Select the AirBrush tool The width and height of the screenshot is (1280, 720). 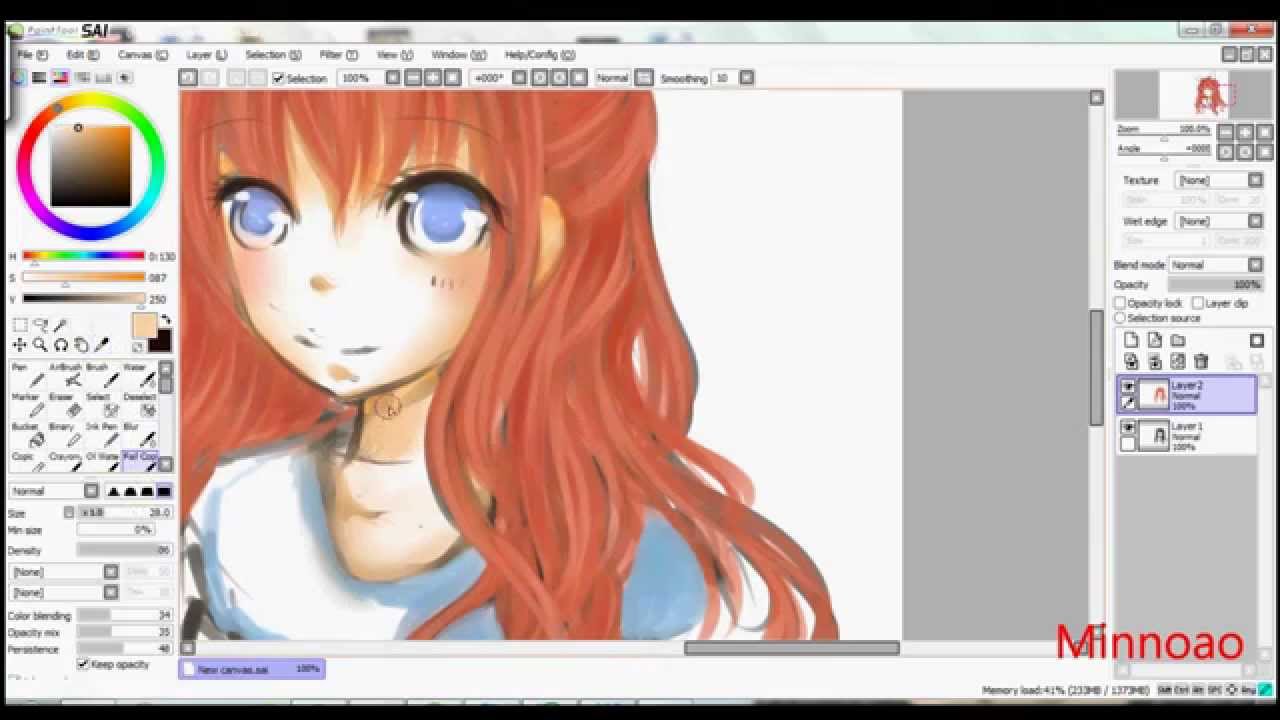[65, 374]
